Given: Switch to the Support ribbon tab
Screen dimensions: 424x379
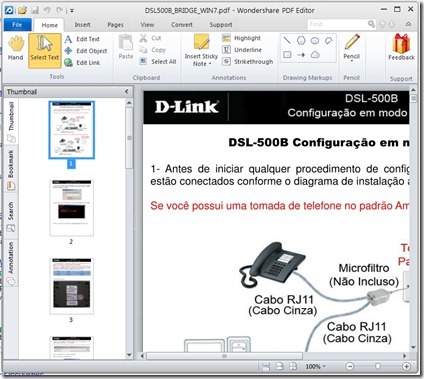Looking at the screenshot, I should pyautogui.click(x=221, y=25).
